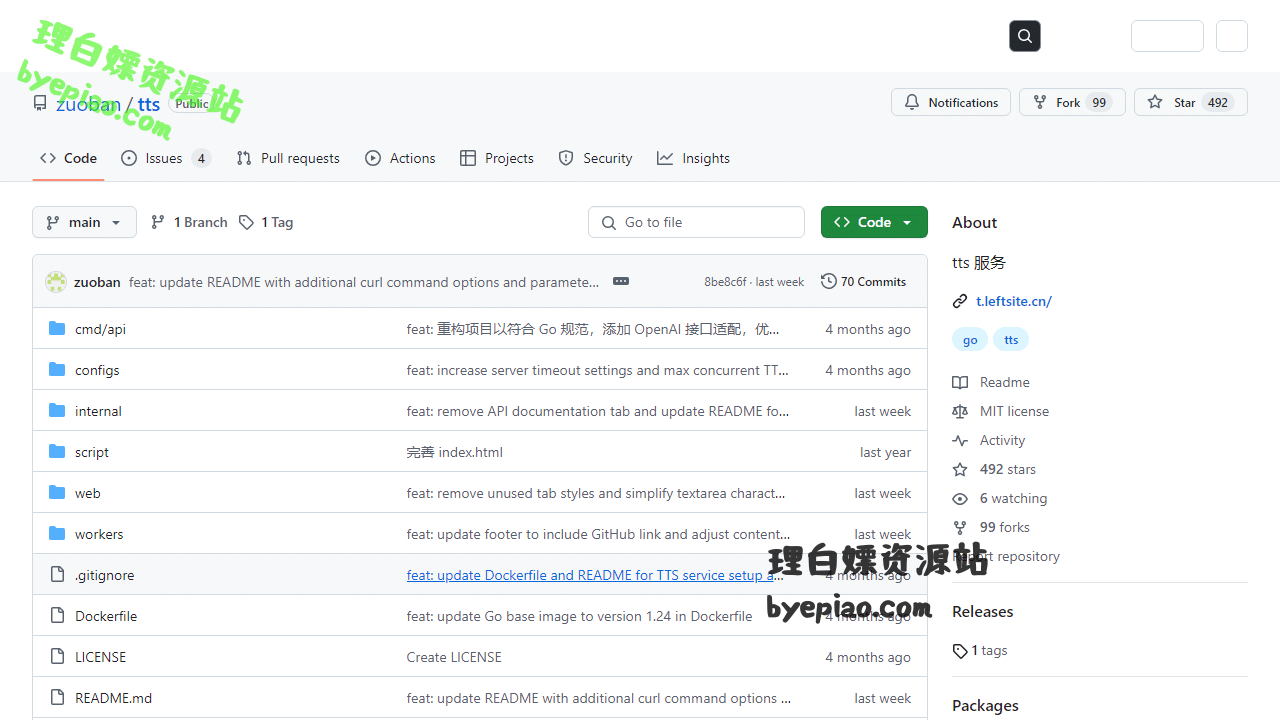This screenshot has width=1280, height=720.
Task: Click file icon beside Dockerfile
Action: [57, 616]
